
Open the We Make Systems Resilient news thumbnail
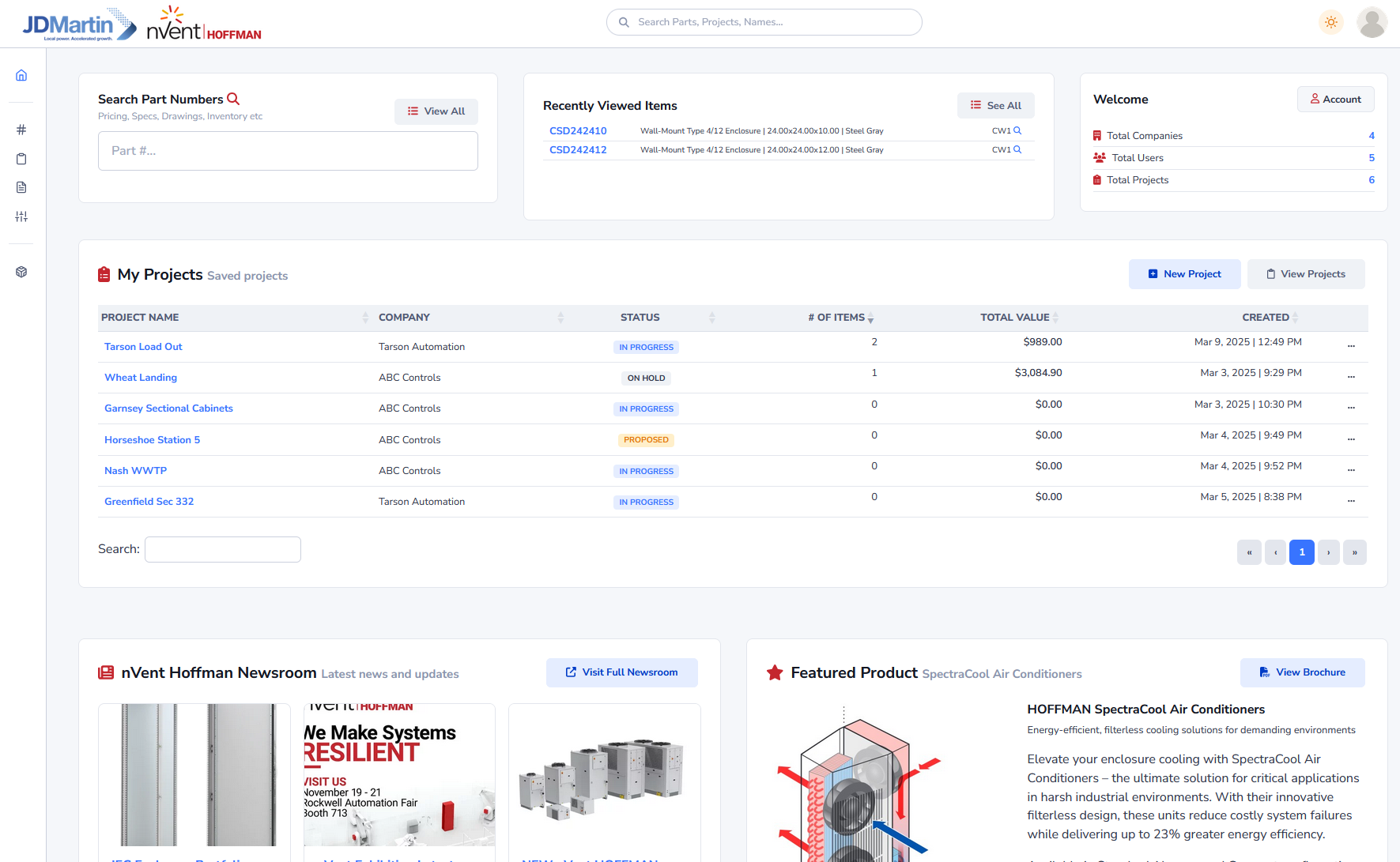(x=399, y=774)
